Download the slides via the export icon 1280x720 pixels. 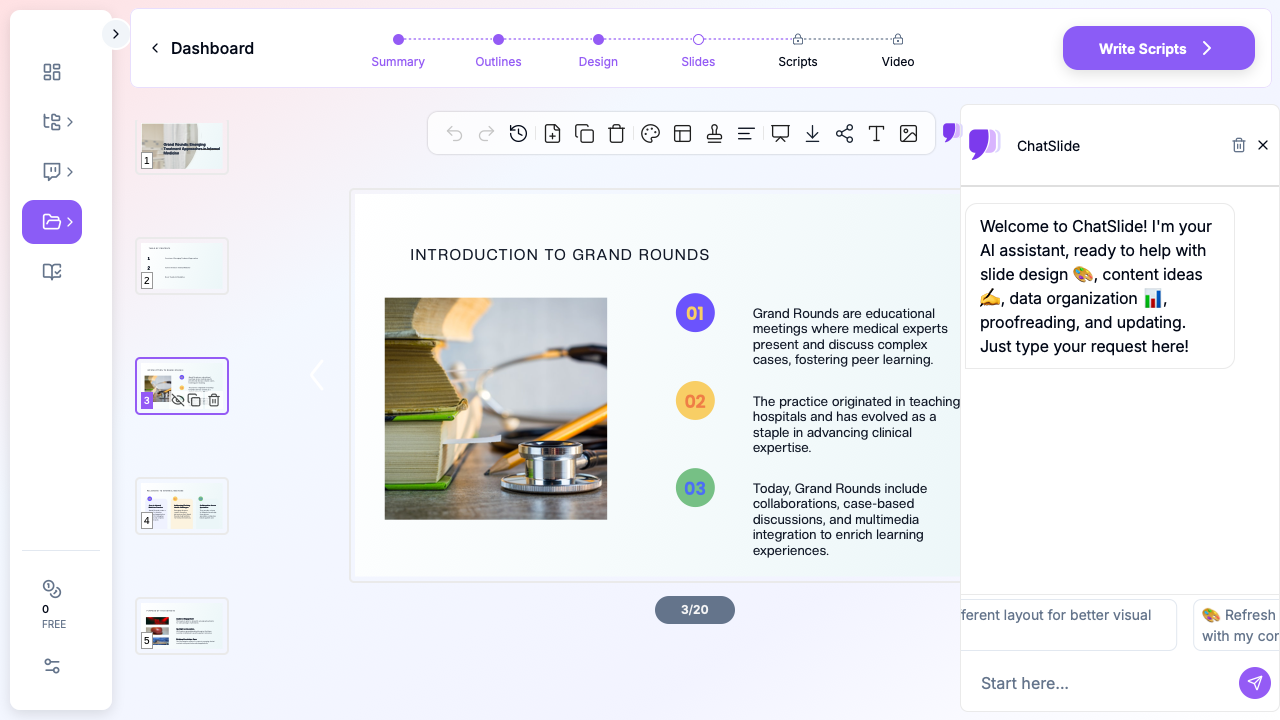pos(812,133)
